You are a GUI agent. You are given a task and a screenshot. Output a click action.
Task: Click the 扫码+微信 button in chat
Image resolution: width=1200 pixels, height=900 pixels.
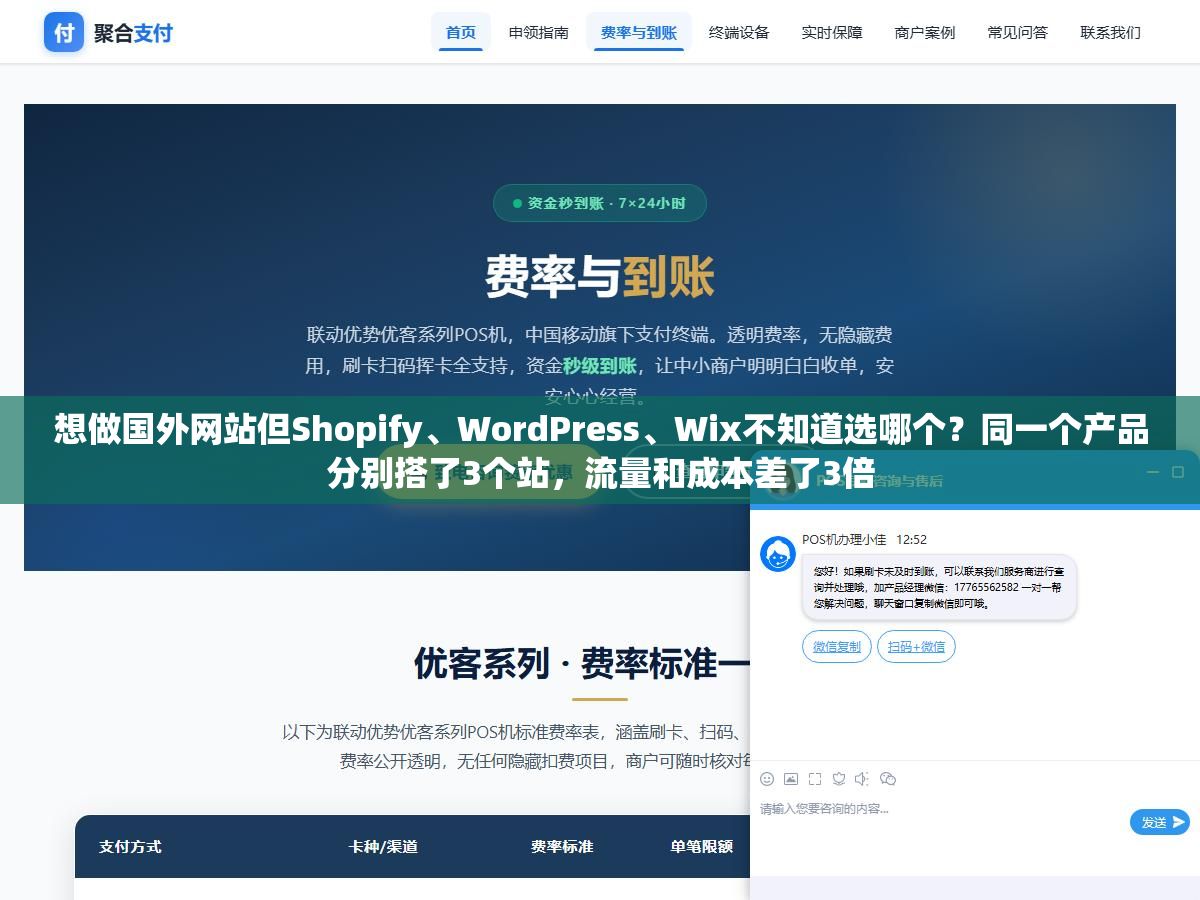[916, 647]
